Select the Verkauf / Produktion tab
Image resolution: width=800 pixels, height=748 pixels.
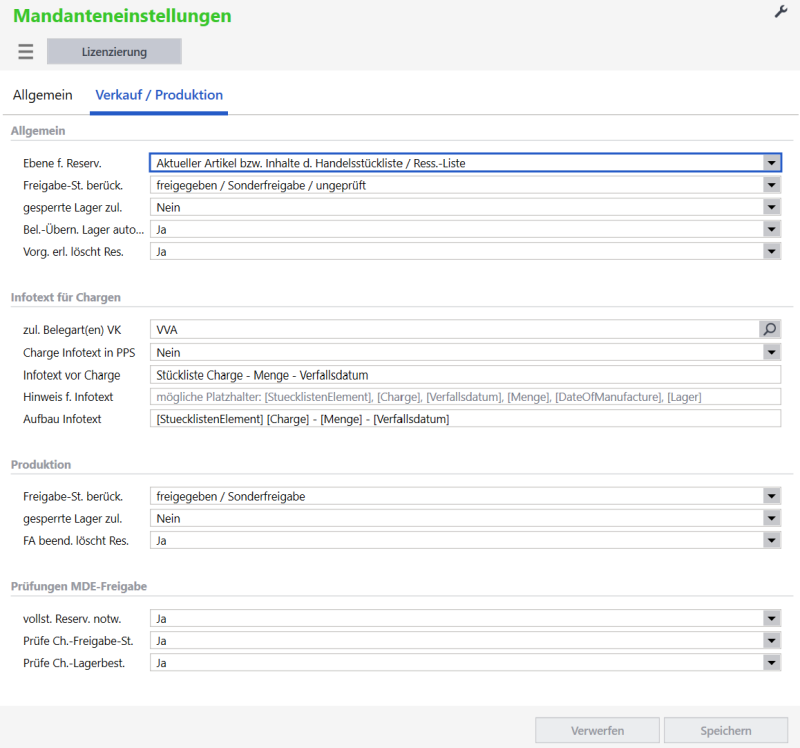(159, 95)
